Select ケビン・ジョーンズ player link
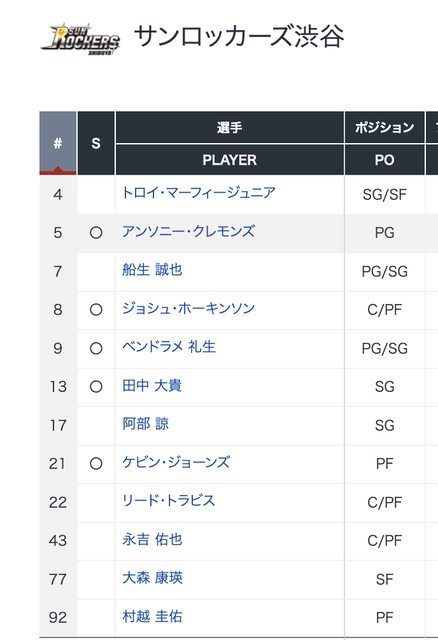The width and height of the screenshot is (438, 640). [x=176, y=462]
